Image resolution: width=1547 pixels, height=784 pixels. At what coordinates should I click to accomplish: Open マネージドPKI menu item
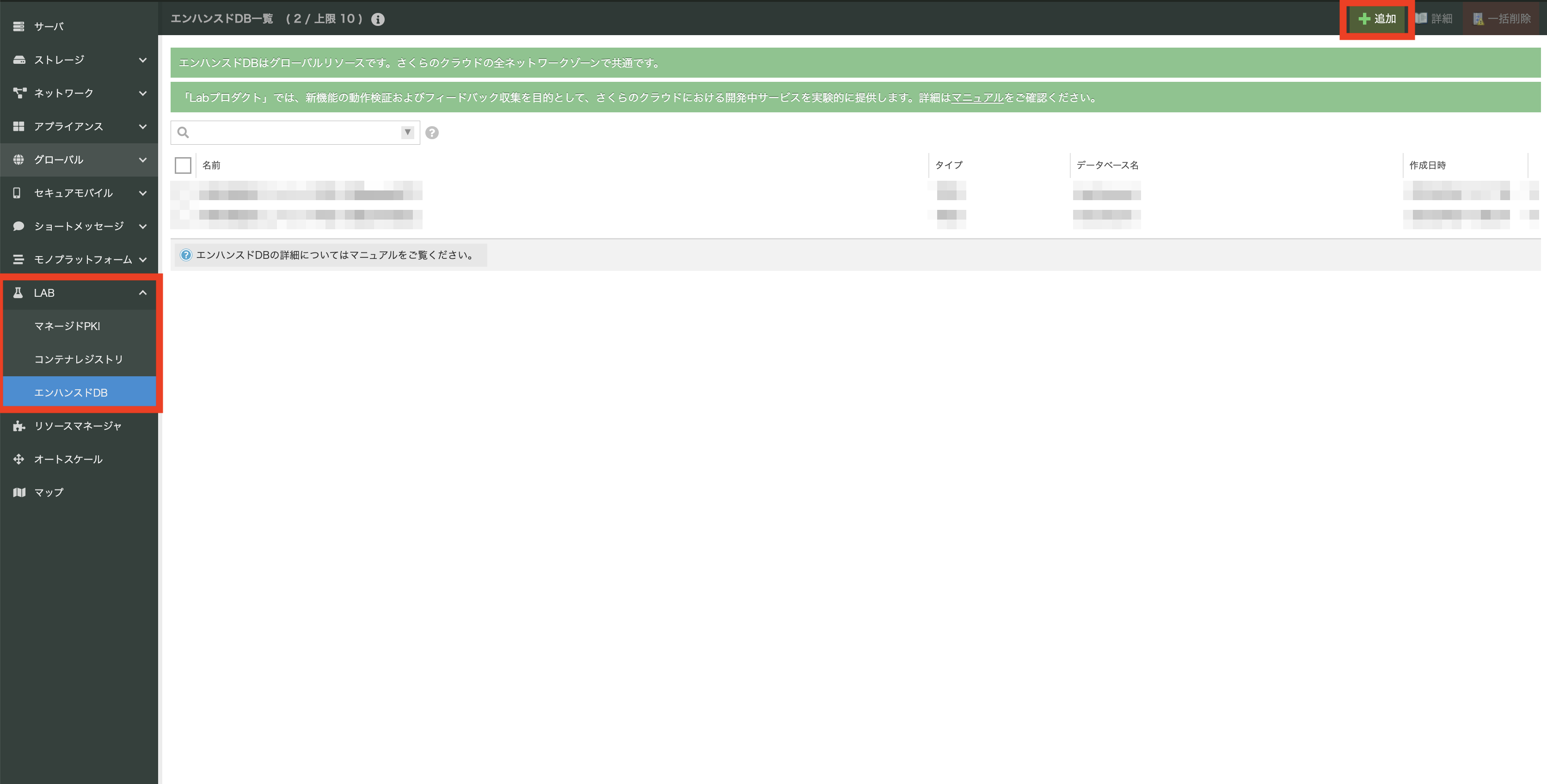(67, 326)
